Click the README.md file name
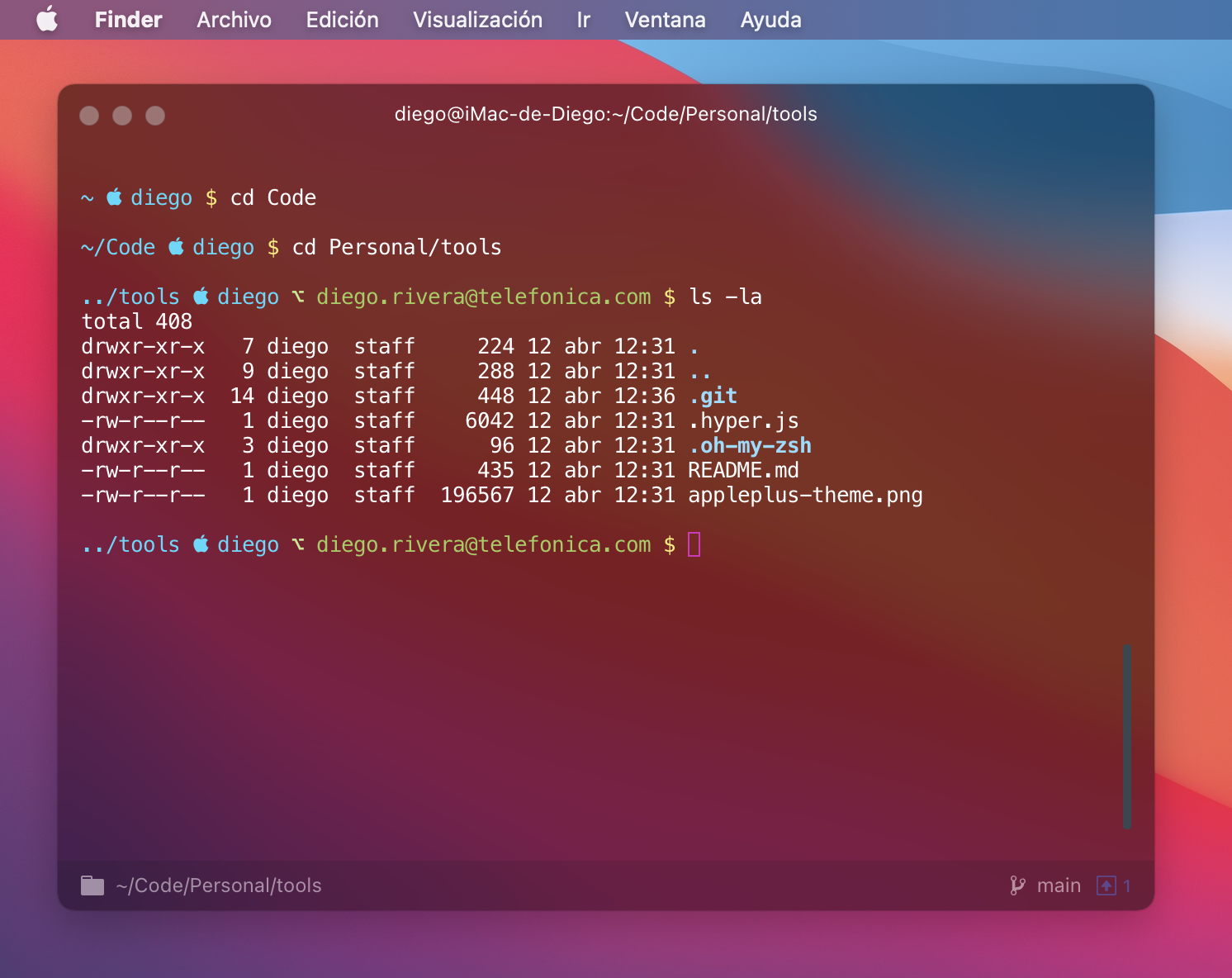Viewport: 1232px width, 978px height. pos(744,471)
